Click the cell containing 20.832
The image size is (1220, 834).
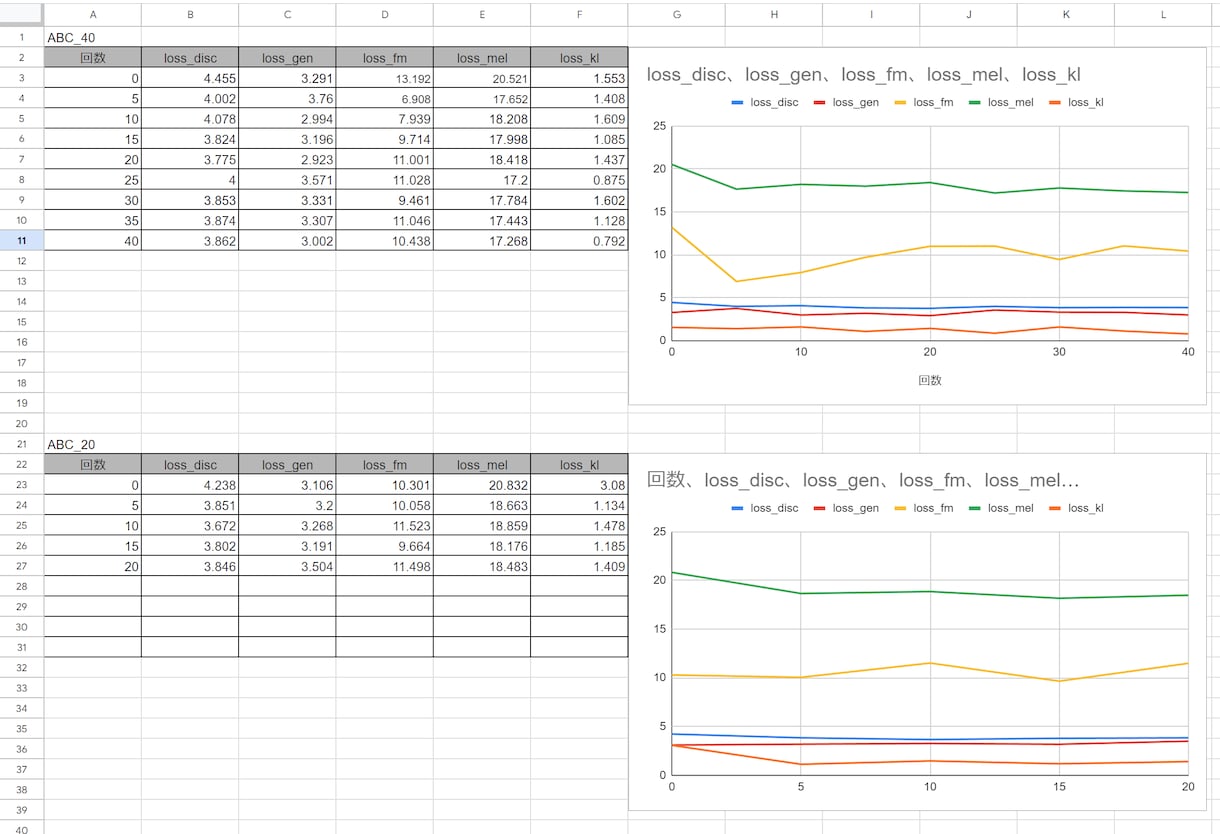click(482, 485)
